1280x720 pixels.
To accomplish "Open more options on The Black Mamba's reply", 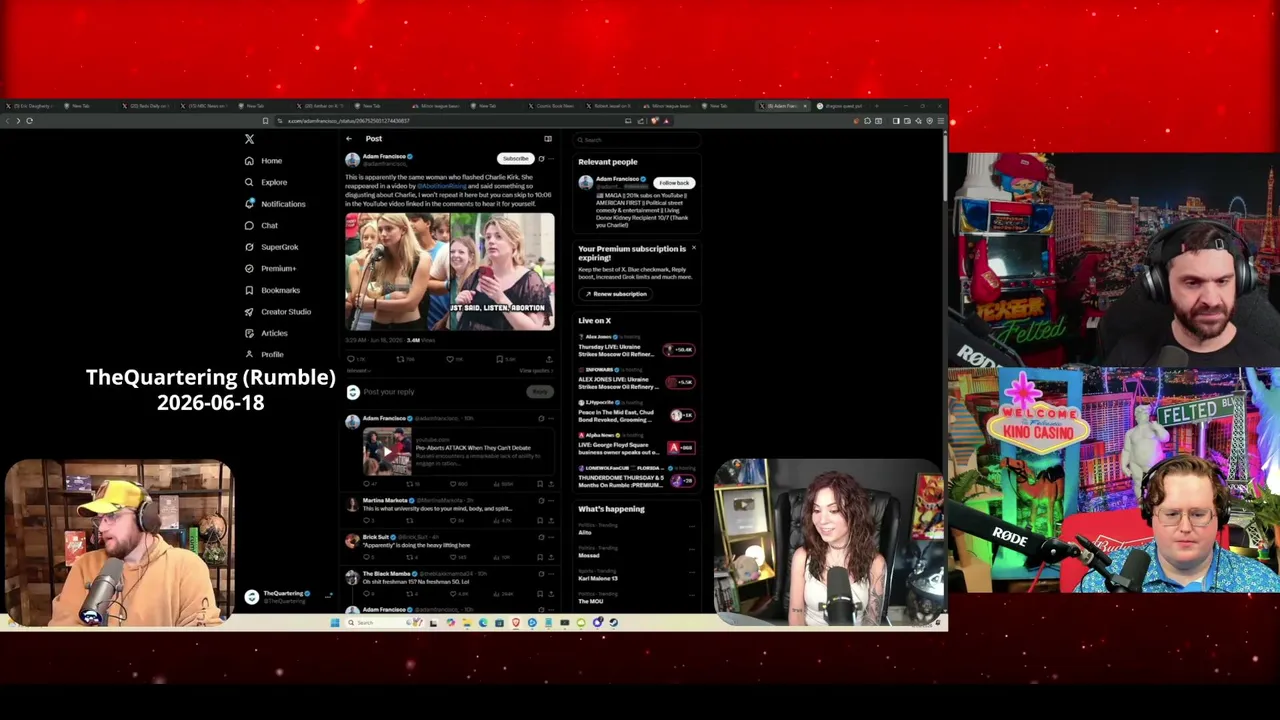I will click(551, 574).
